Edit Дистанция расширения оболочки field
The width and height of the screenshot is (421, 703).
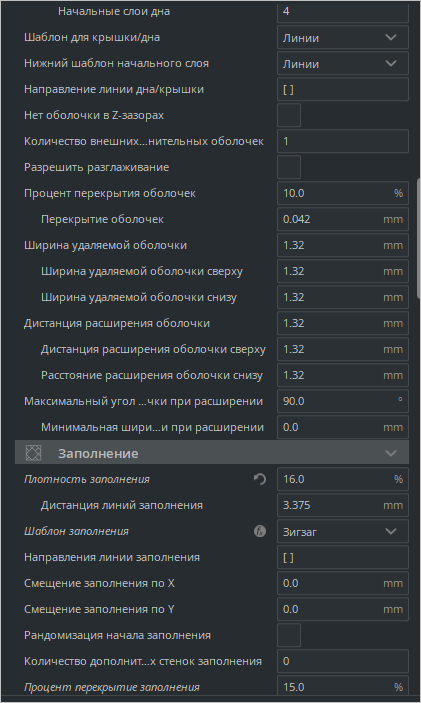tap(343, 323)
